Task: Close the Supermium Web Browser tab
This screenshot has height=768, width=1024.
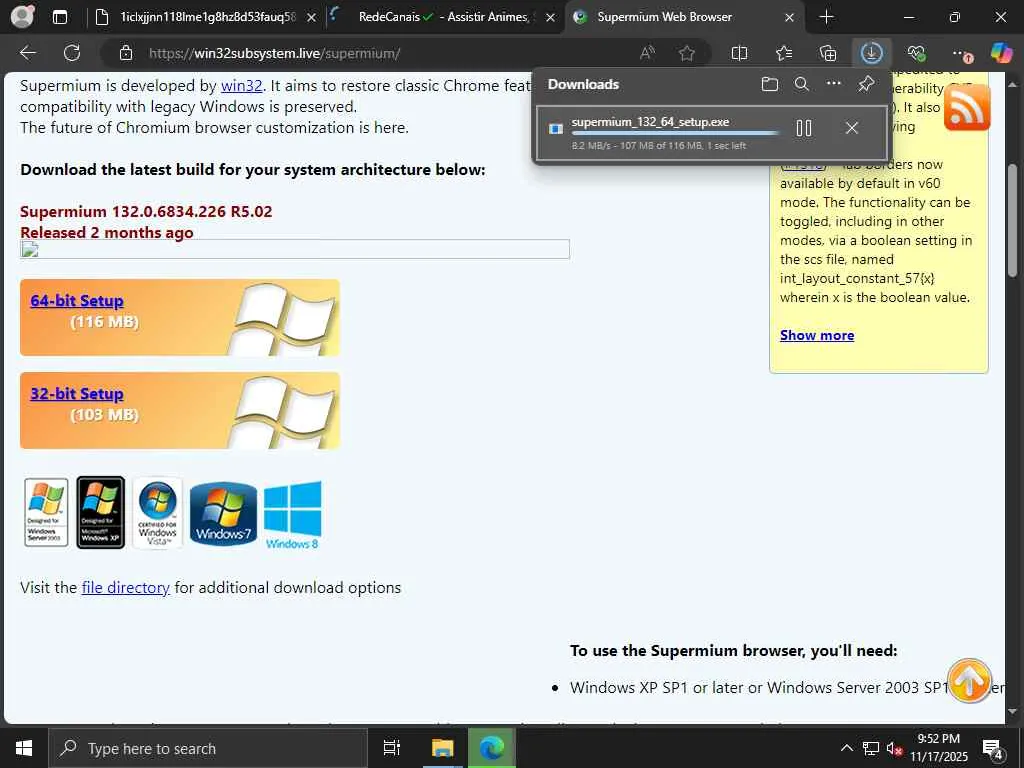Action: [790, 18]
